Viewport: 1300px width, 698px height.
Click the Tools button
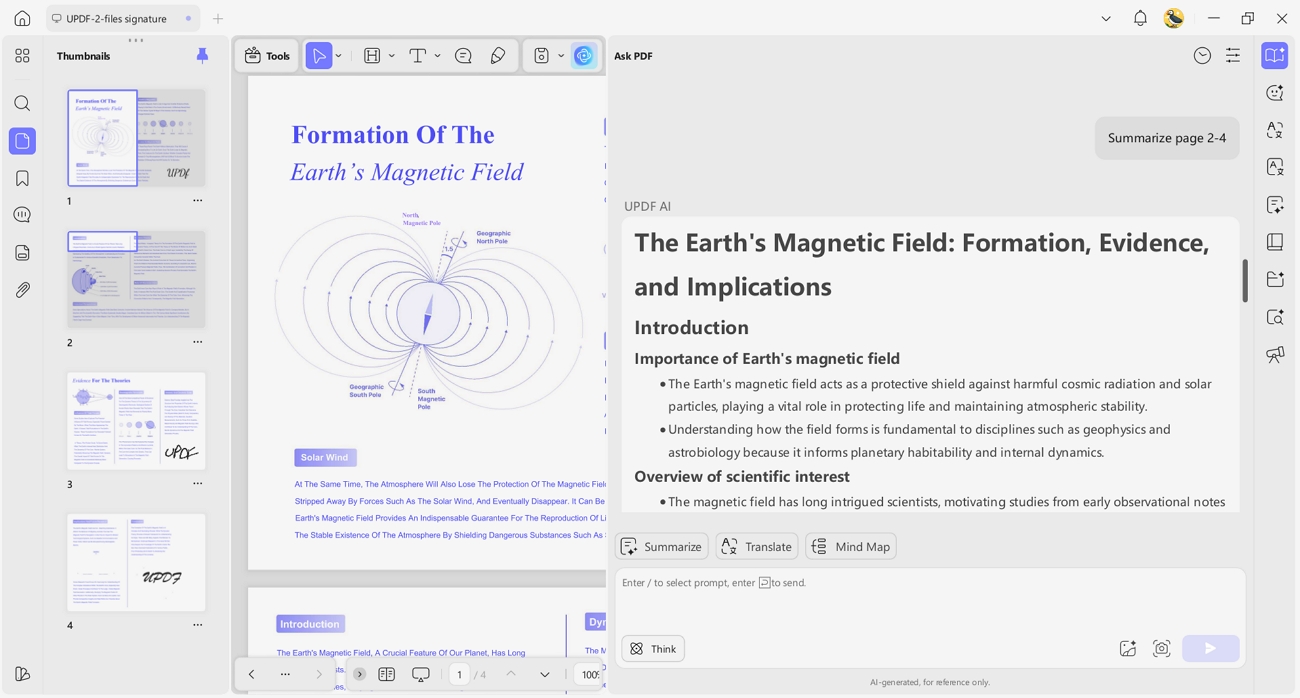click(x=267, y=56)
